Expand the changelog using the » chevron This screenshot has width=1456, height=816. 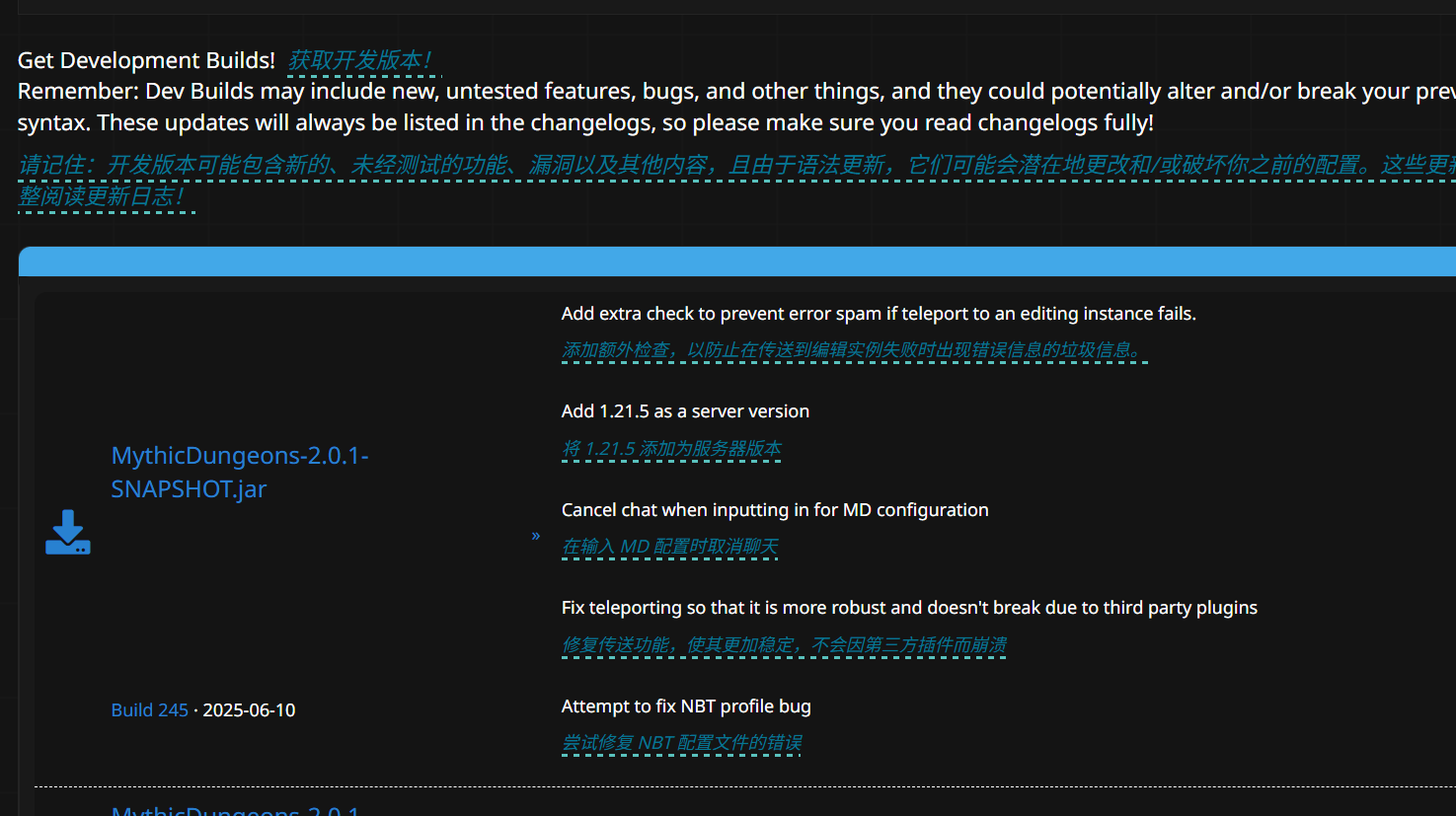pos(536,536)
